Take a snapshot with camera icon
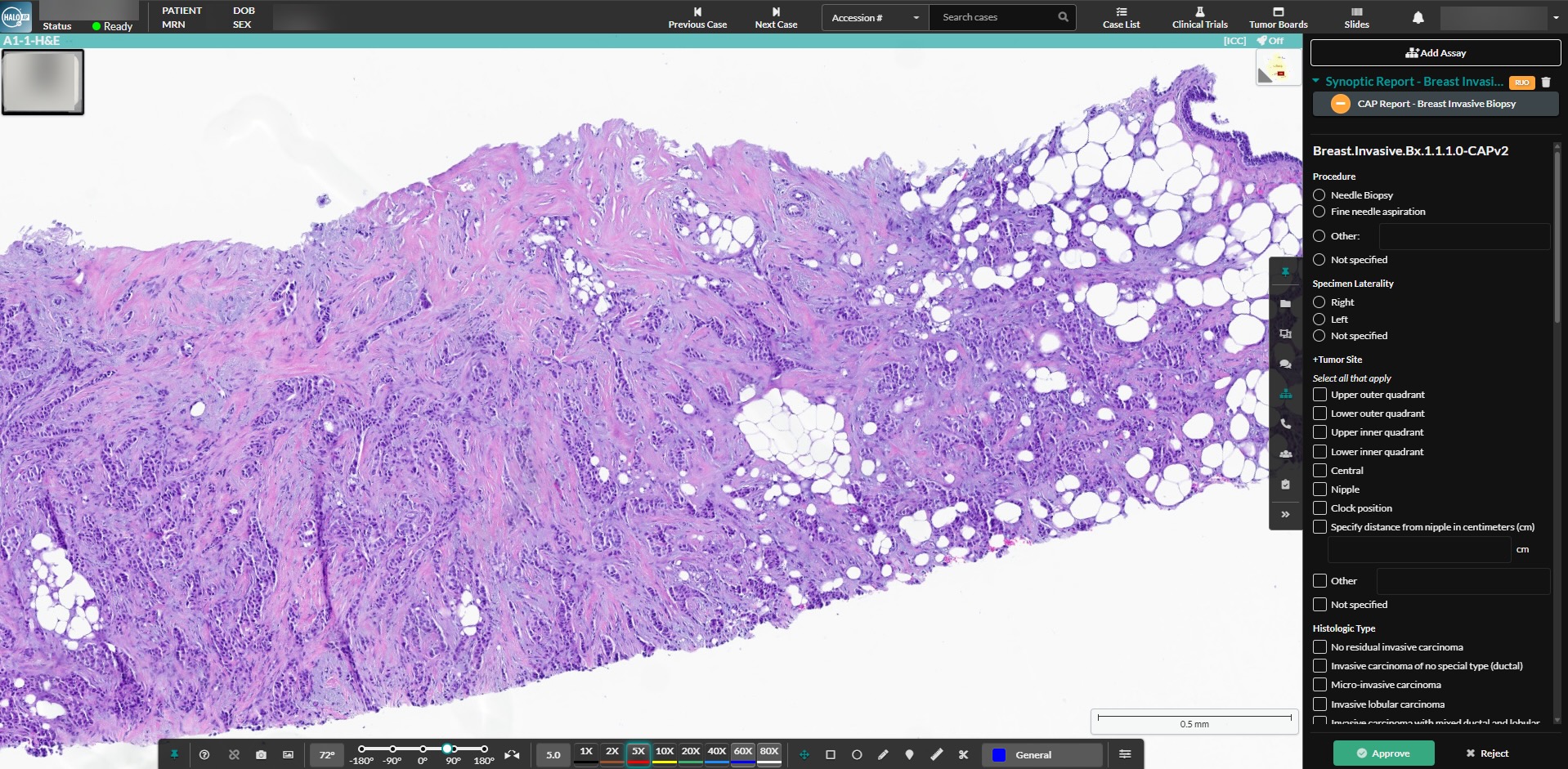Image resolution: width=1568 pixels, height=769 pixels. pos(261,754)
